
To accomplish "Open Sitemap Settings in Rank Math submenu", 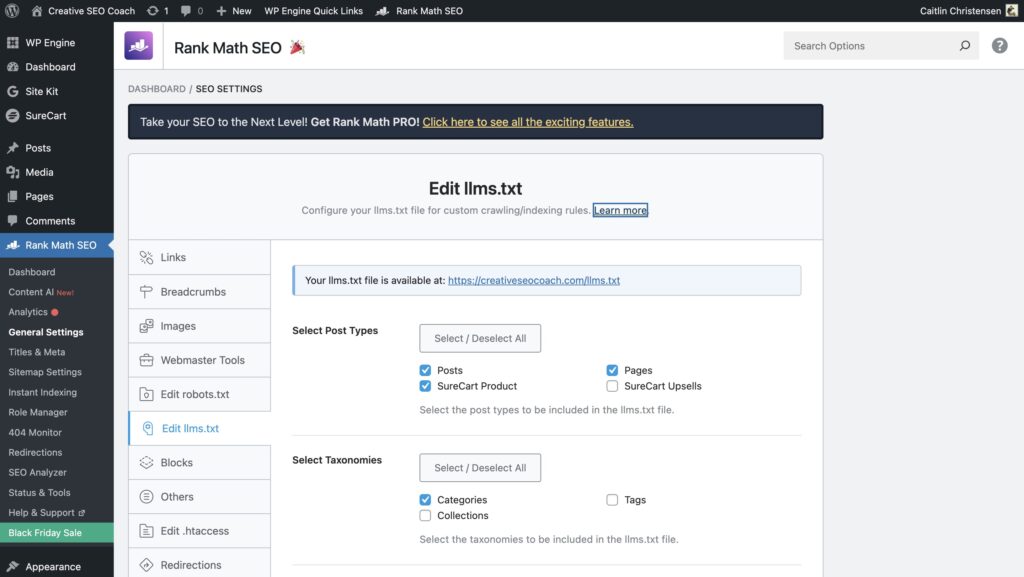I will tap(45, 372).
